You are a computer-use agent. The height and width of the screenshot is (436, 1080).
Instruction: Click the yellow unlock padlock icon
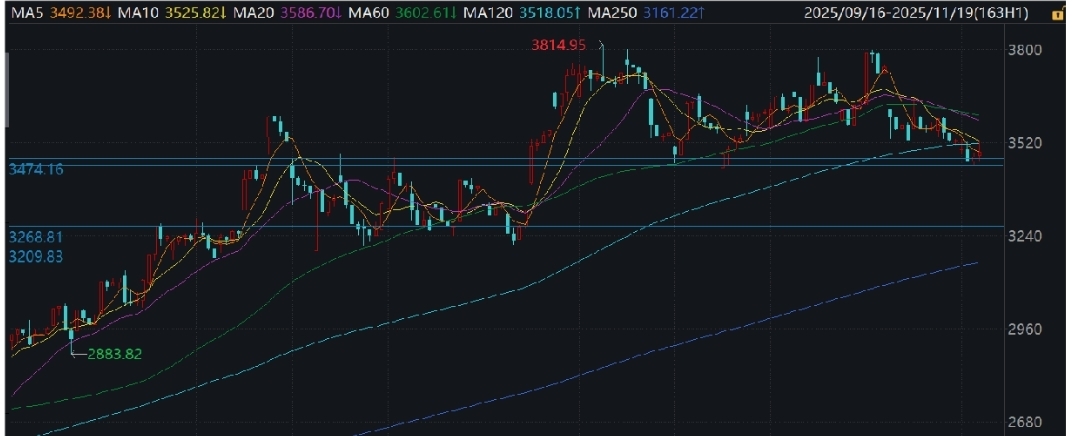click(x=1058, y=13)
